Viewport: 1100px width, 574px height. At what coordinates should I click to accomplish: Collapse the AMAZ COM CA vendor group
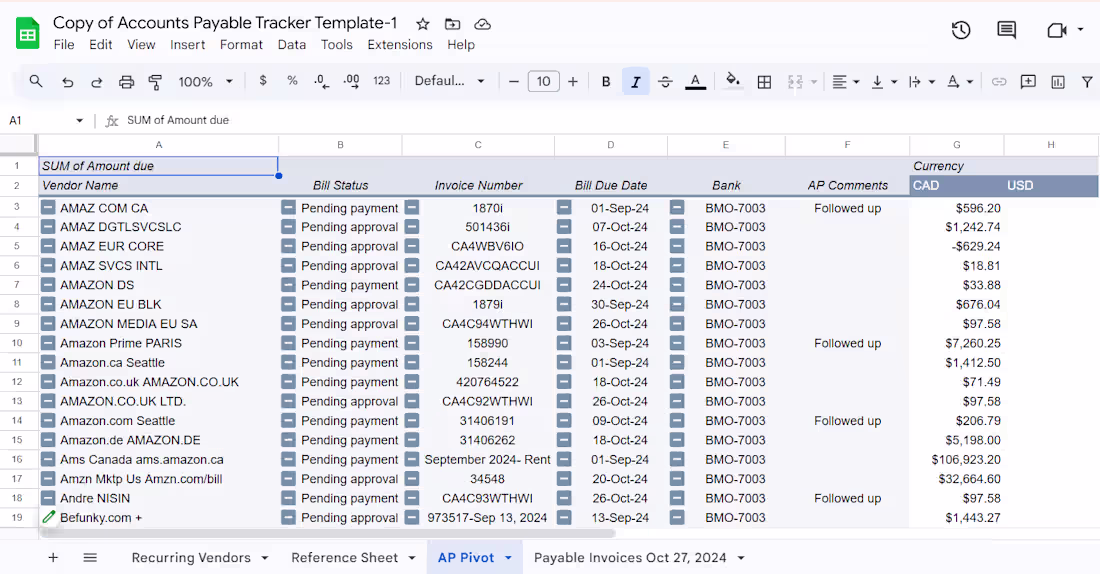click(x=48, y=208)
